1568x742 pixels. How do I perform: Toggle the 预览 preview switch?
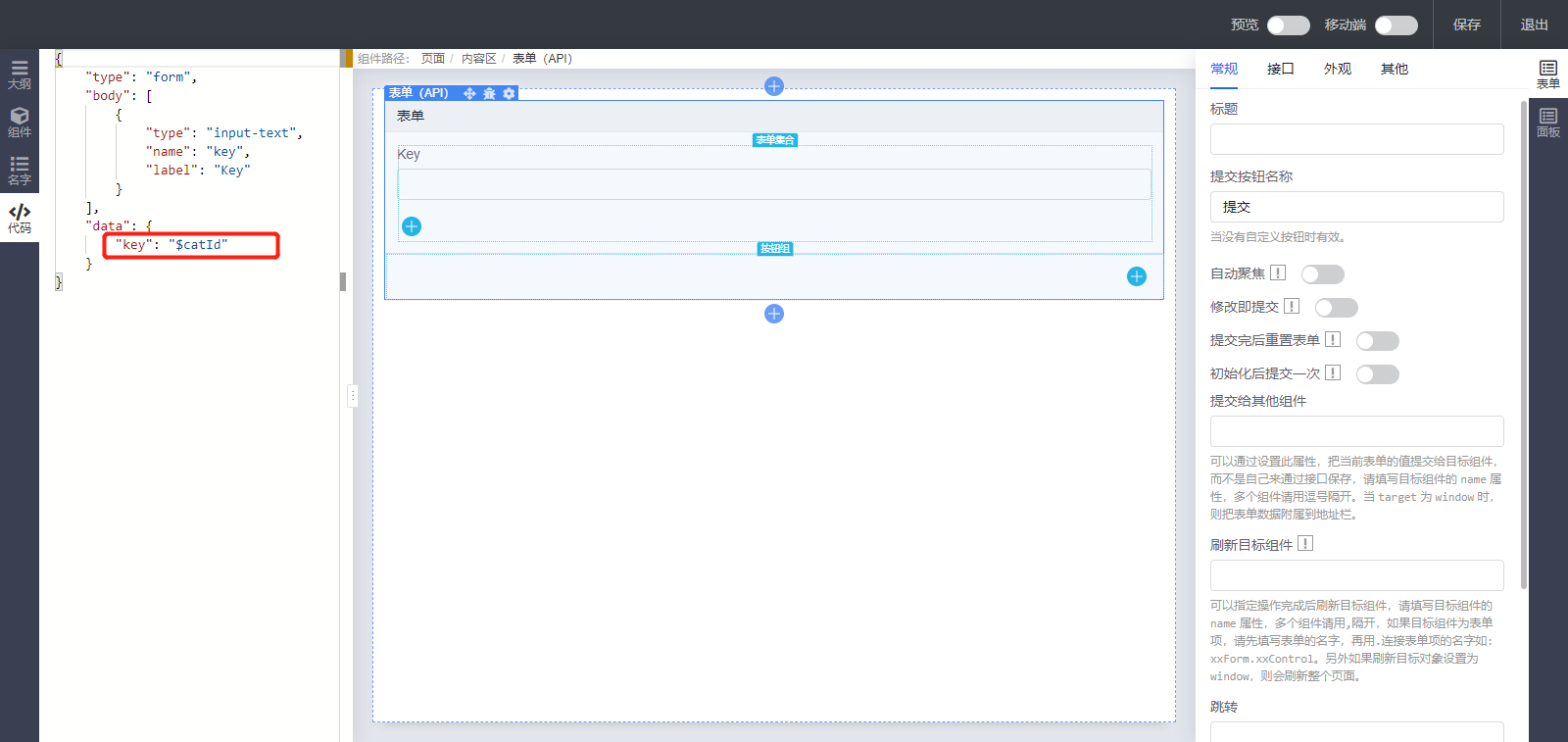pos(1288,25)
